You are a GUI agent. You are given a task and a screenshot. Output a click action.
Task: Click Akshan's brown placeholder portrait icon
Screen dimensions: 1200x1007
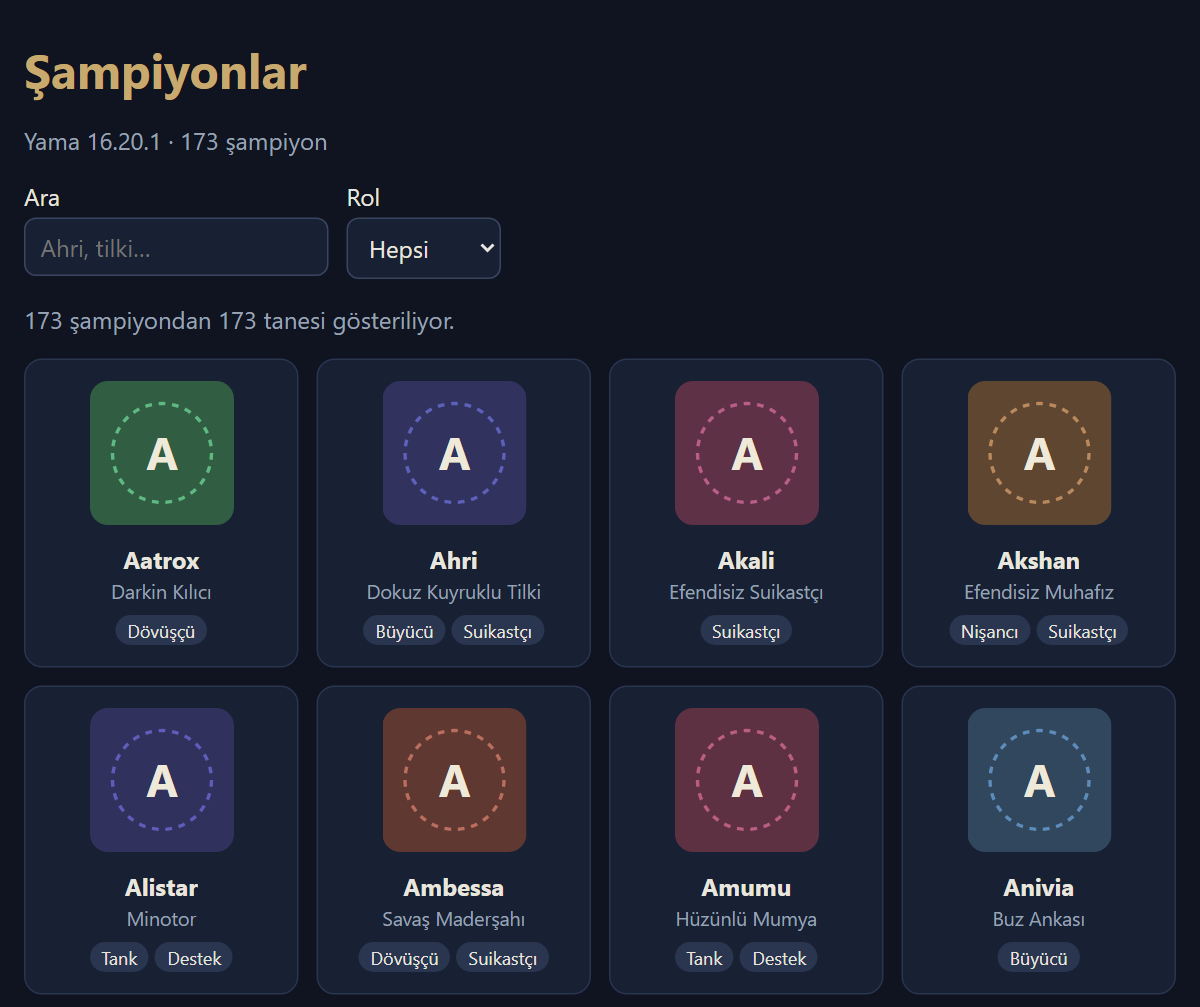[1040, 453]
